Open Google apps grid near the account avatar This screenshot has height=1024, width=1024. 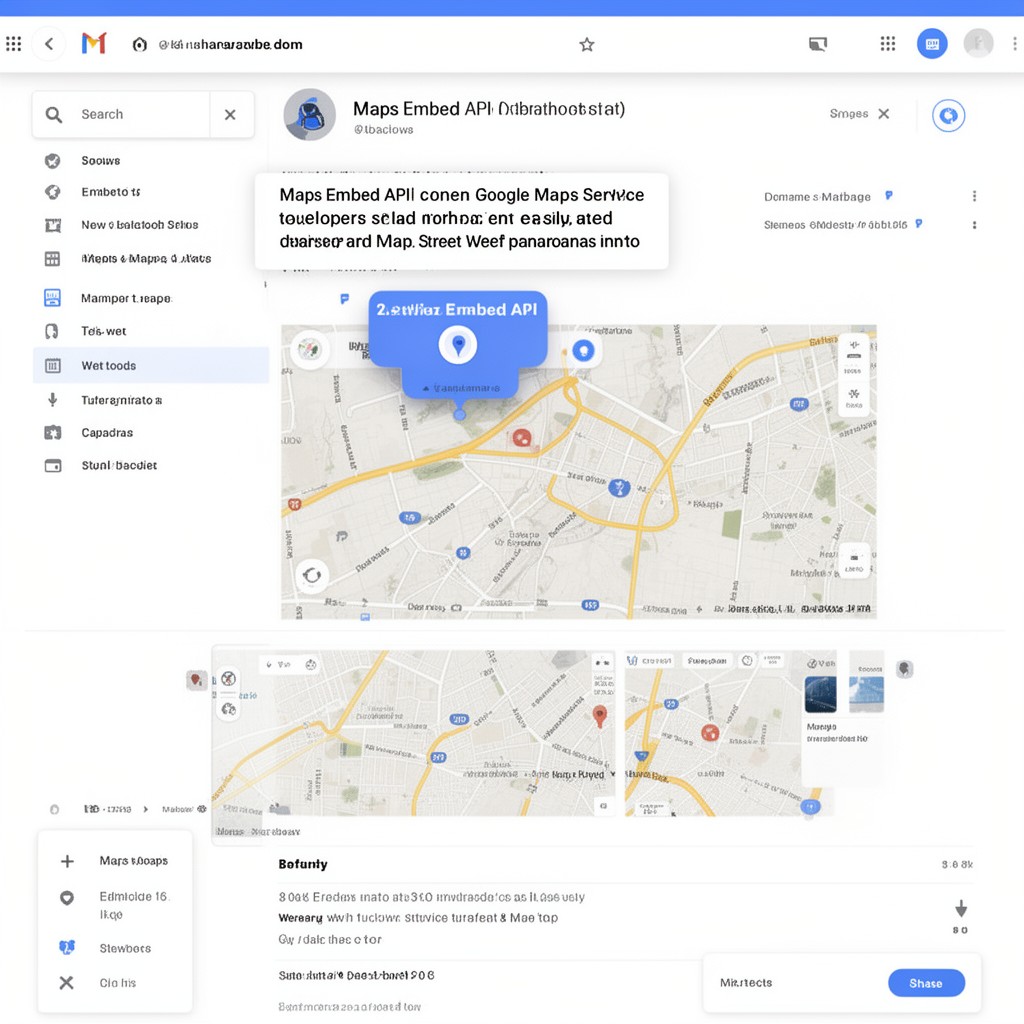pyautogui.click(x=888, y=44)
